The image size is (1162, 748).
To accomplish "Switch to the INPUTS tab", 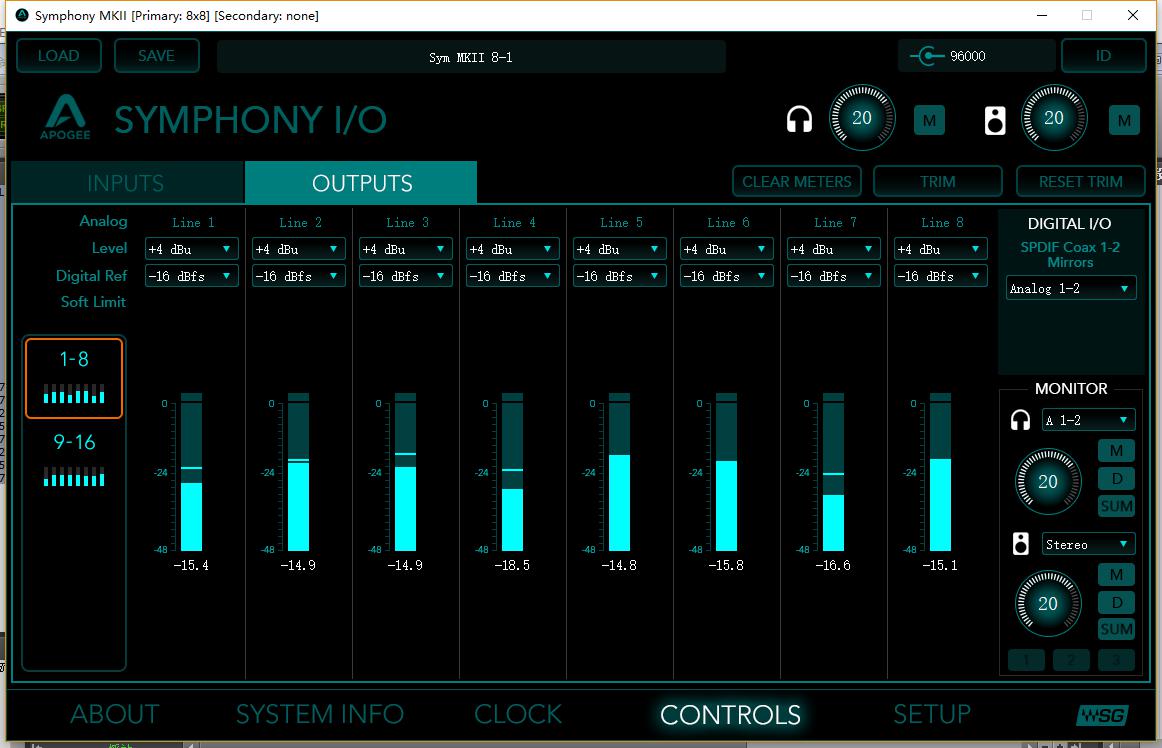I will 126,183.
